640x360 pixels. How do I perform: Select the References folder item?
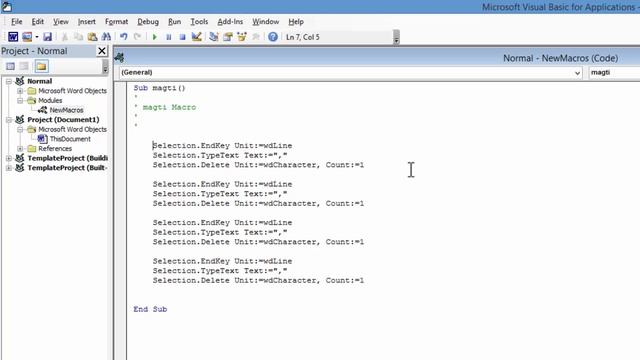coord(55,149)
